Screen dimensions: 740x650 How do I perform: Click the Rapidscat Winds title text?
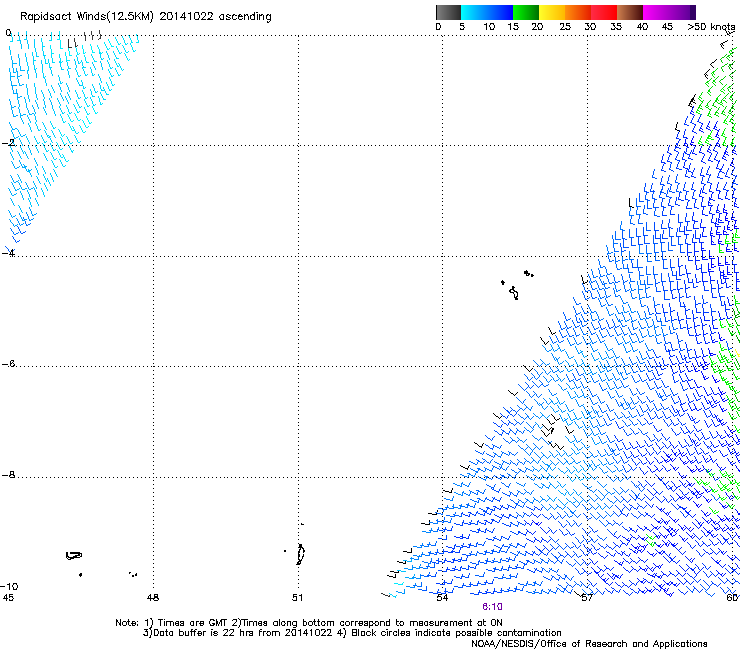click(145, 17)
